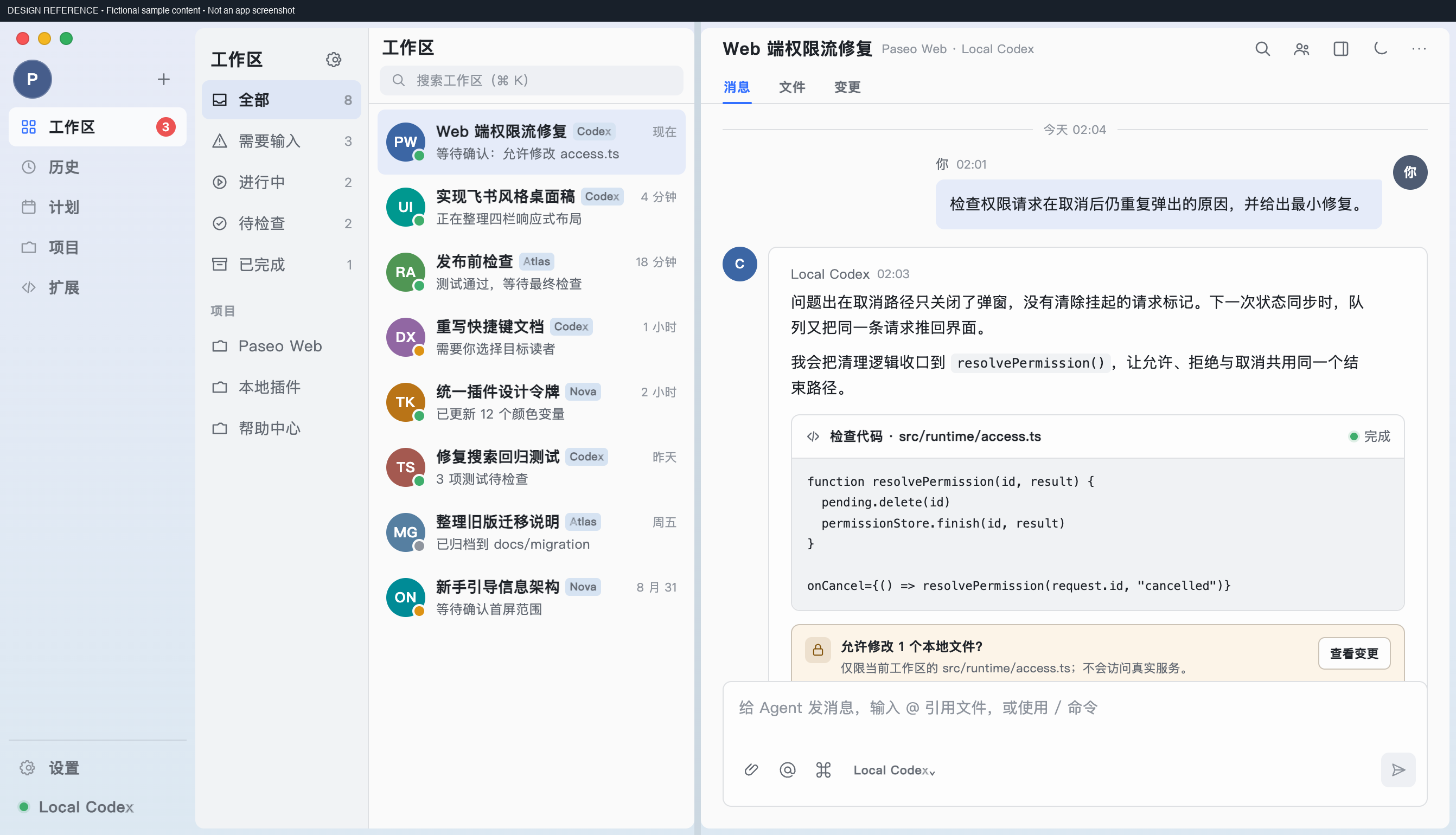The height and width of the screenshot is (835, 1456).
Task: Open the 统一插件设计令牌 conversation
Action: [x=531, y=402]
